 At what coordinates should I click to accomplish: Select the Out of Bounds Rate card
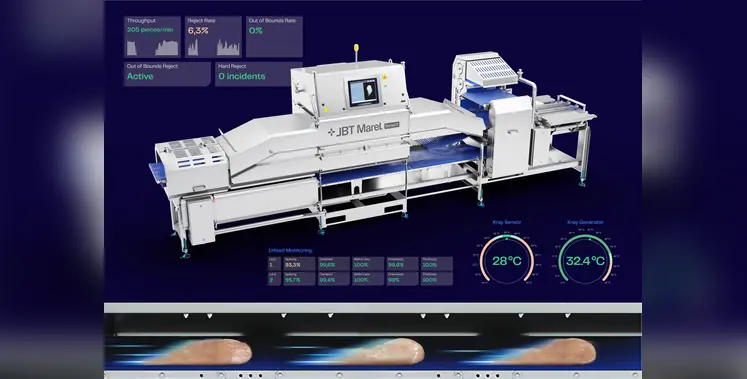tap(274, 37)
